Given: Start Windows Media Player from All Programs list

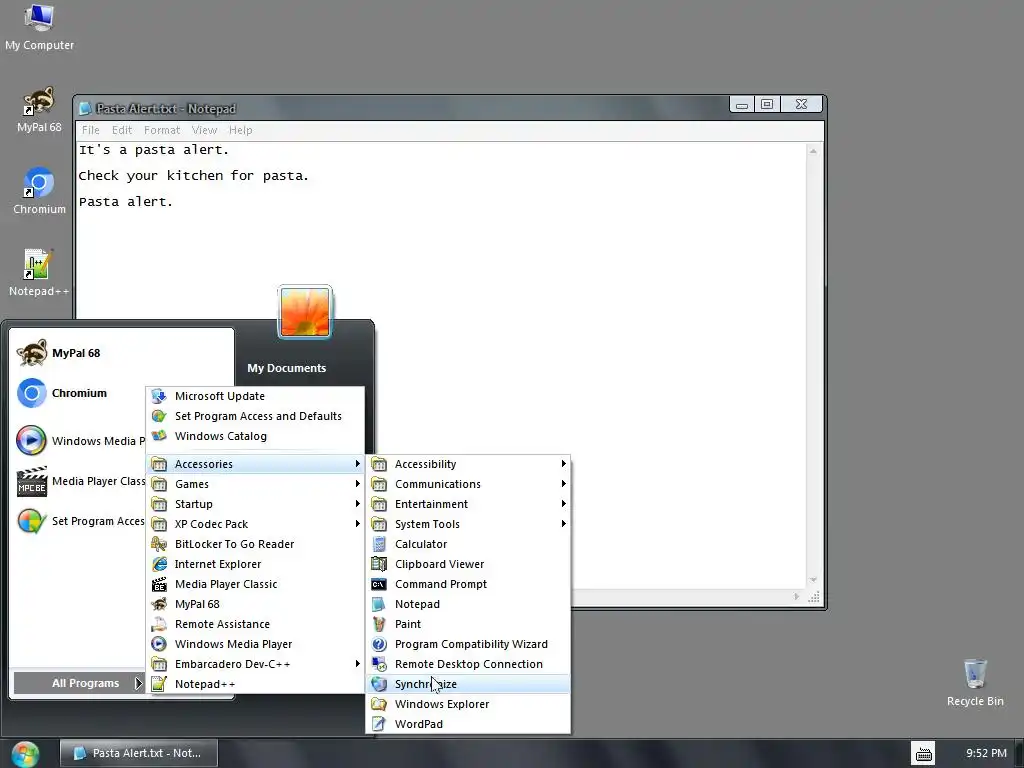Looking at the screenshot, I should click(x=255, y=644).
